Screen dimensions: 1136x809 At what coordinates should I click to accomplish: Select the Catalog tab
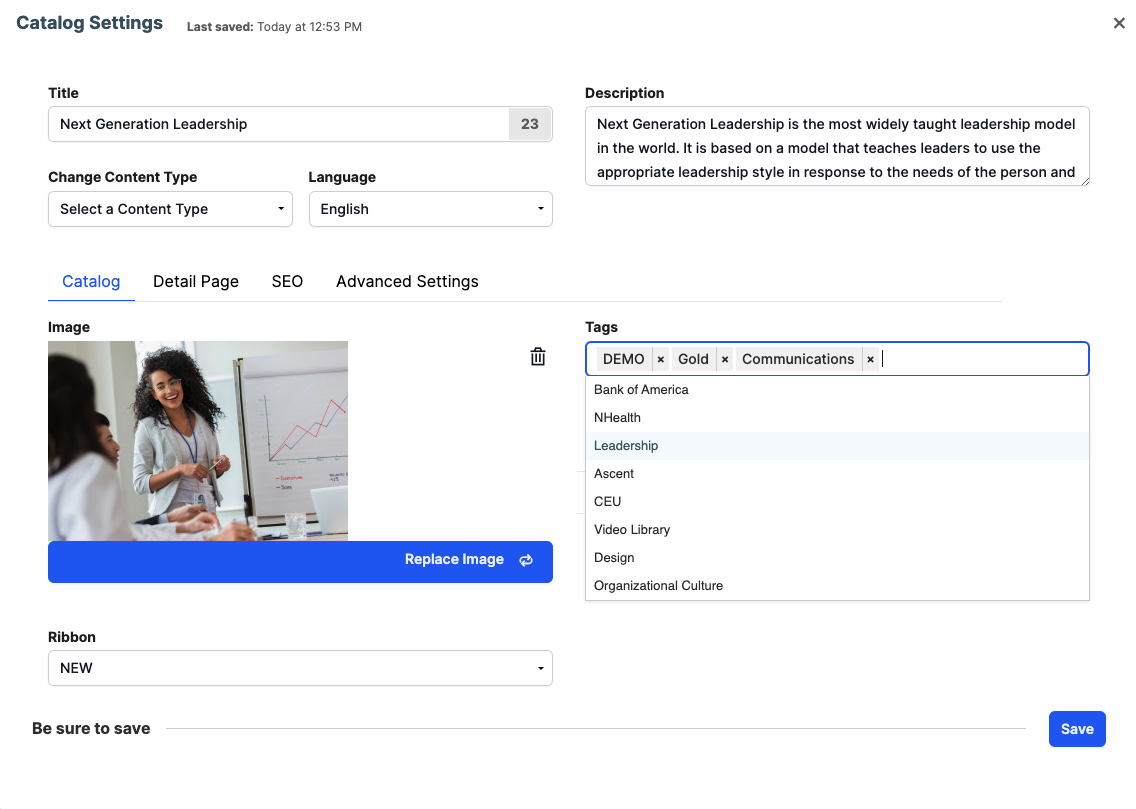pyautogui.click(x=91, y=281)
